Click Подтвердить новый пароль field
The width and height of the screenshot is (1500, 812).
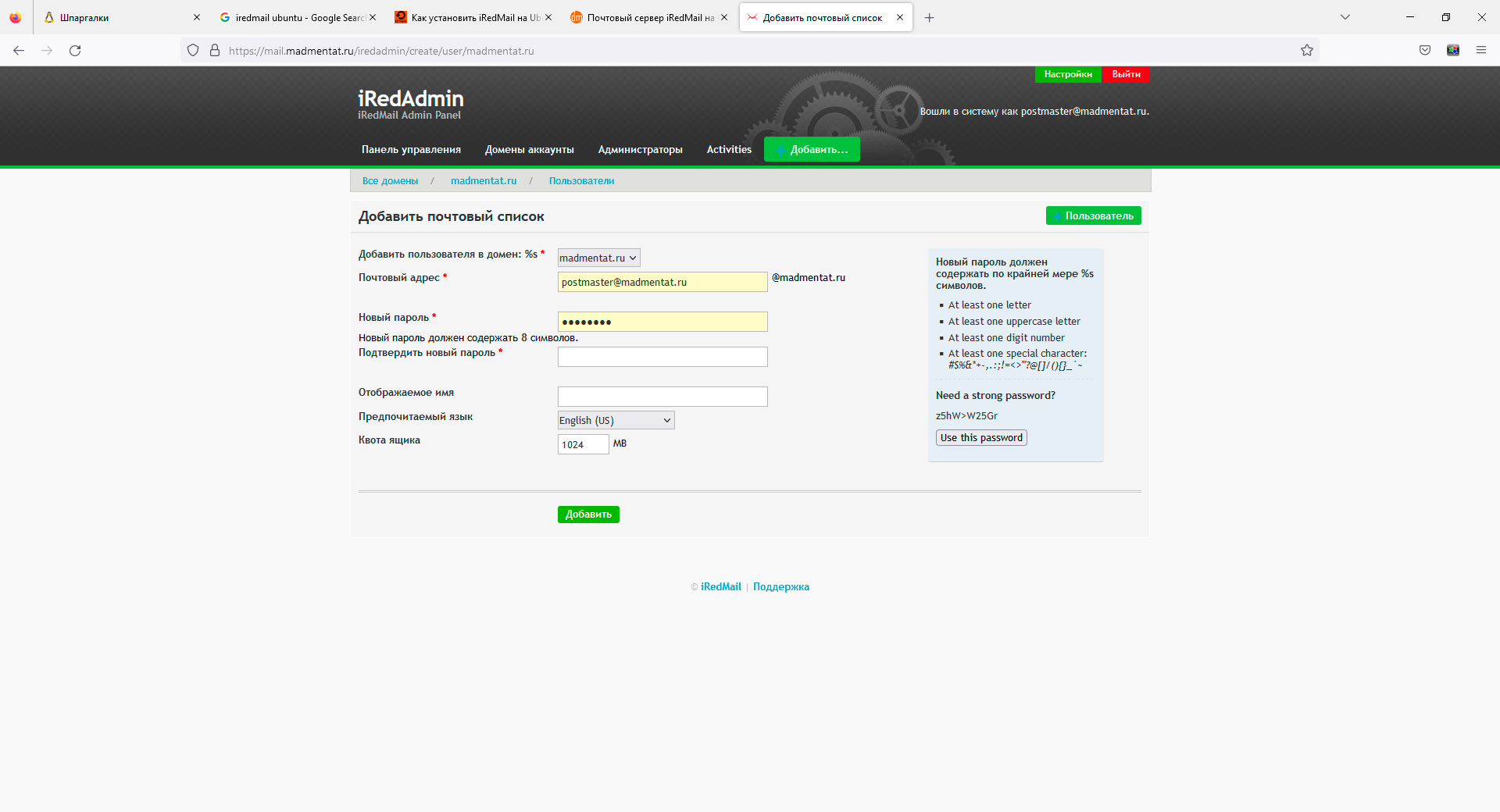point(662,358)
